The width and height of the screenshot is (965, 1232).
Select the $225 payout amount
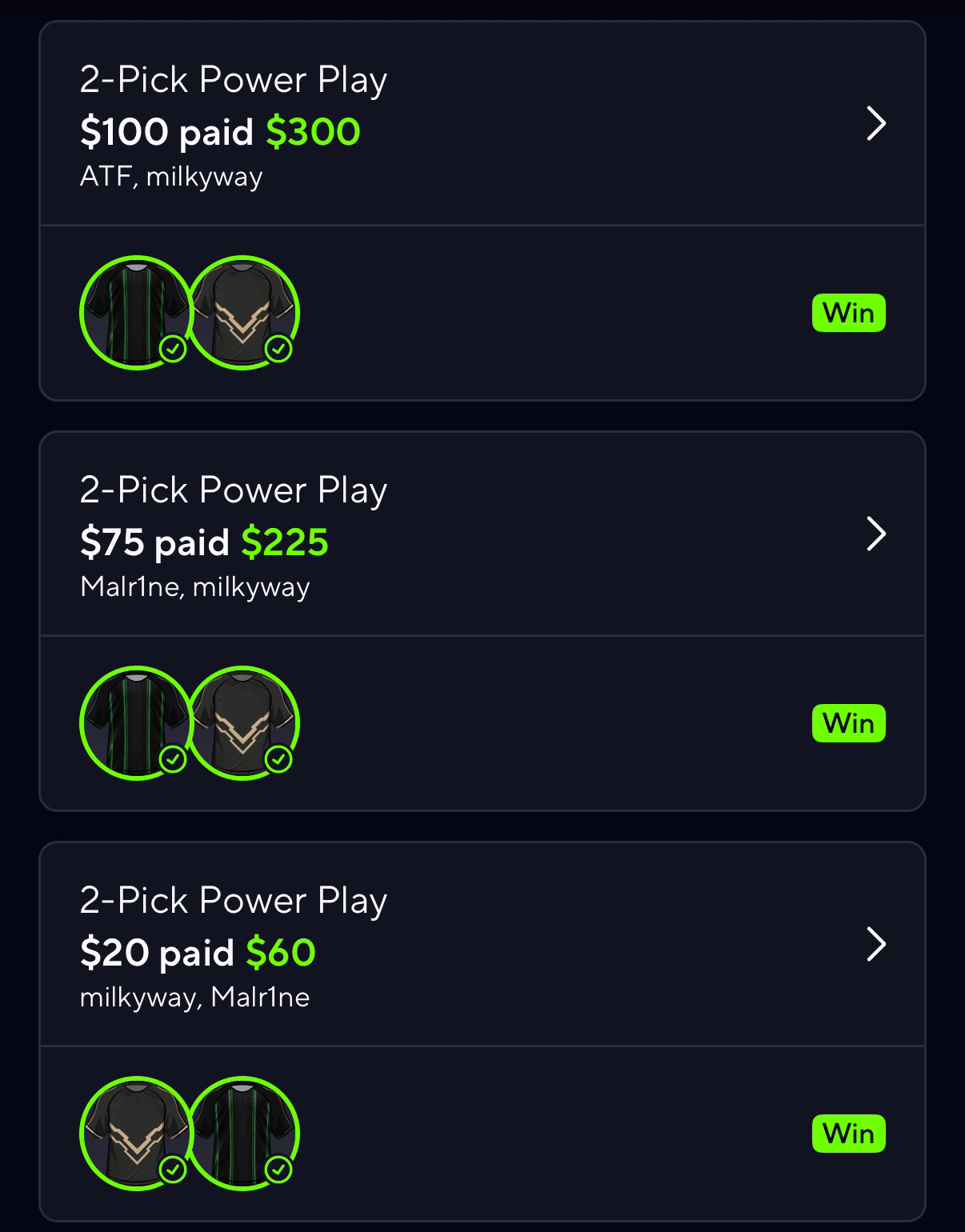(x=285, y=542)
